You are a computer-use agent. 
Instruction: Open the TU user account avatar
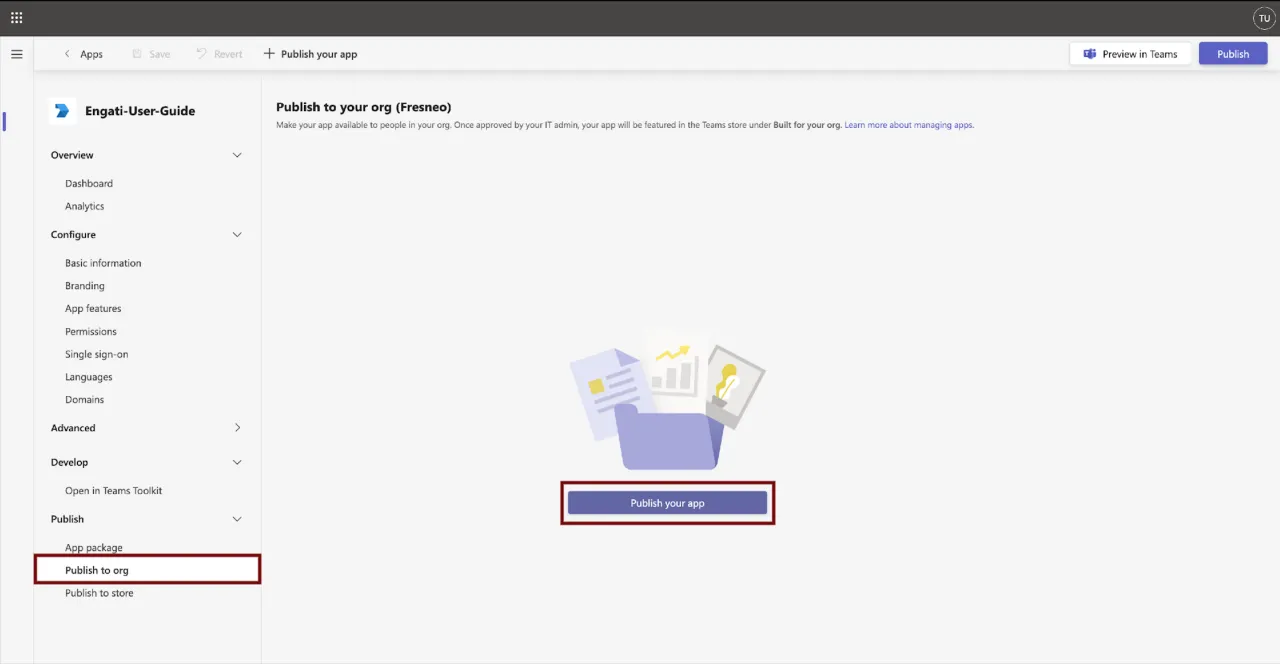point(1264,18)
